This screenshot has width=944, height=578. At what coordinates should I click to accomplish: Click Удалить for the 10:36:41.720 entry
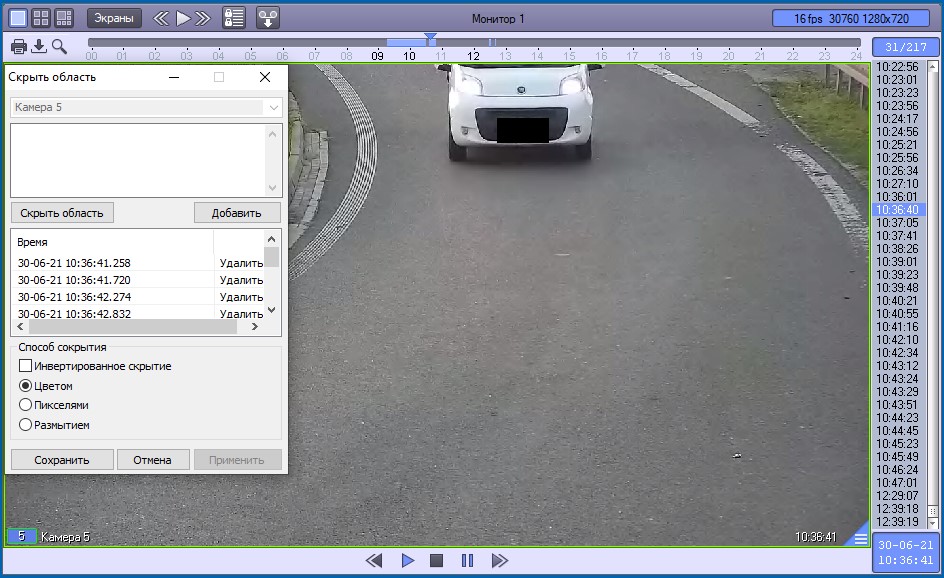(x=241, y=280)
